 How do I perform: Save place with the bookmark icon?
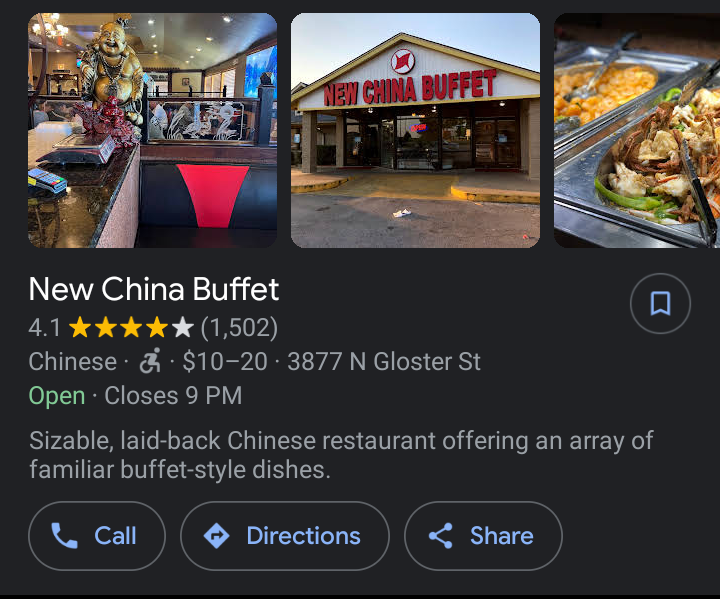point(660,303)
